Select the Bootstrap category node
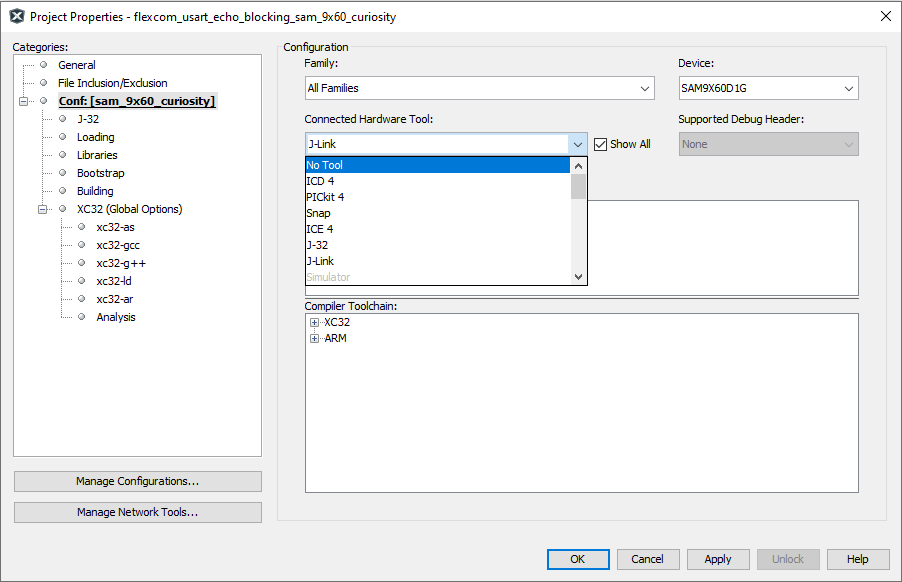Image resolution: width=902 pixels, height=582 pixels. pyautogui.click(x=100, y=173)
